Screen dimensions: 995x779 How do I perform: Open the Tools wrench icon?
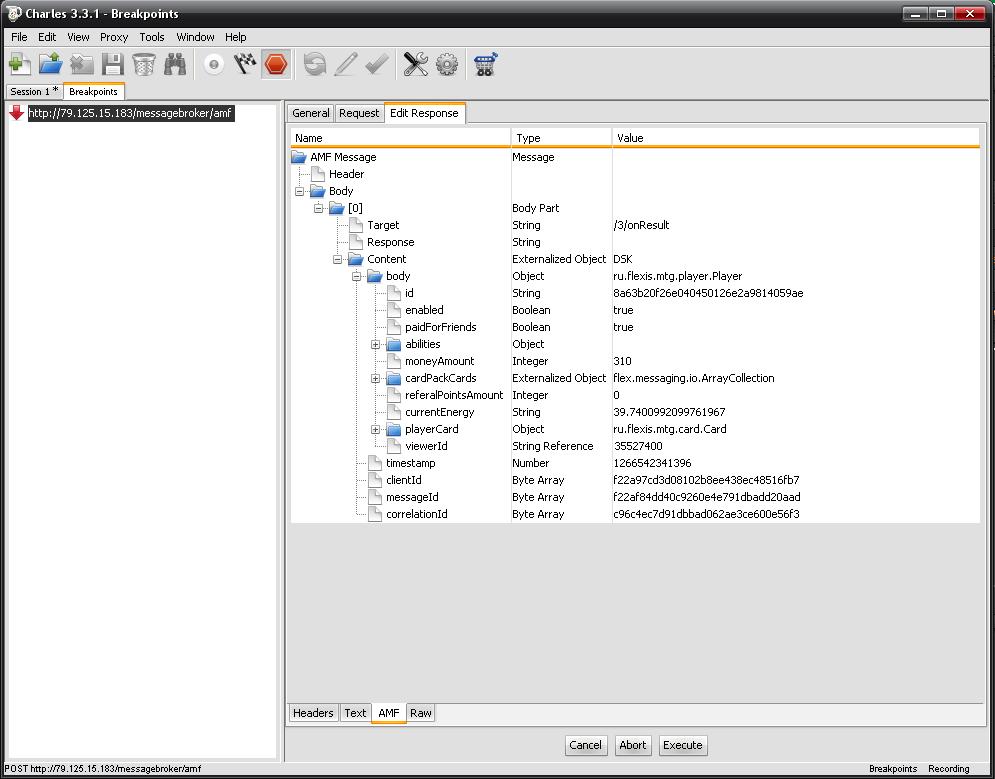tap(415, 65)
